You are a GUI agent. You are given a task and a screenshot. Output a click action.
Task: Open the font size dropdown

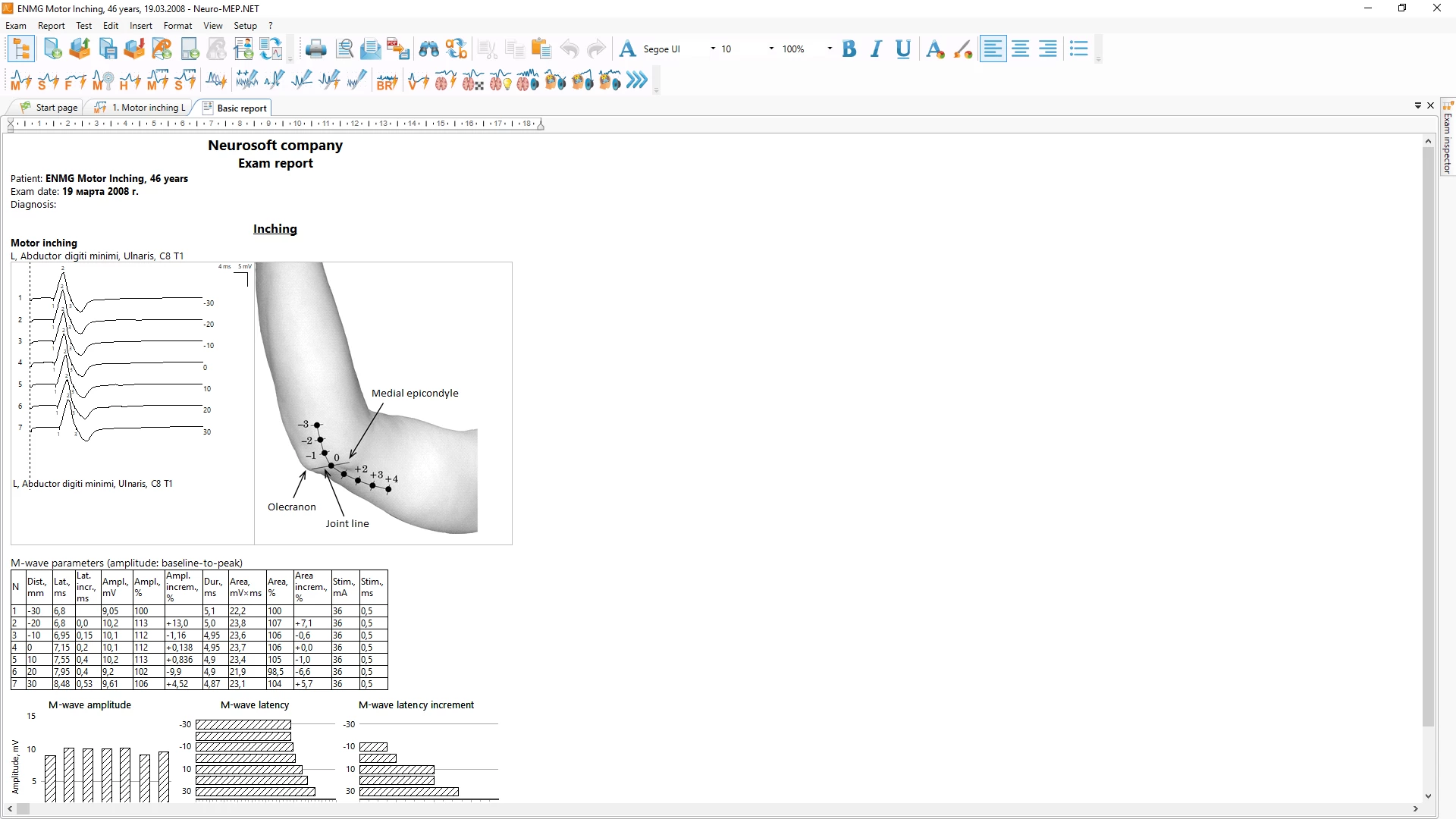771,49
